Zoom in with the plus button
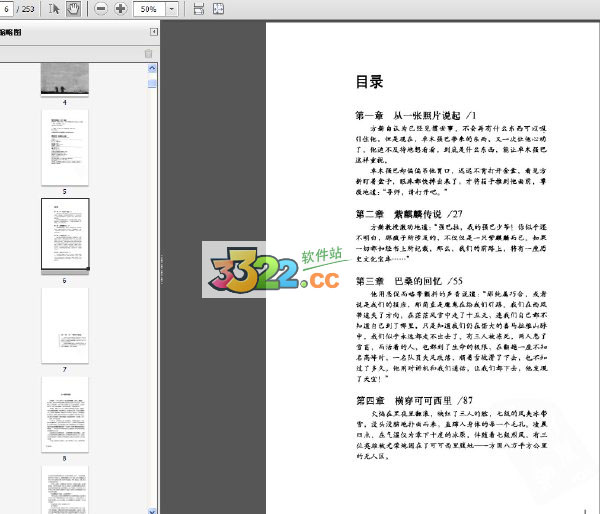600x514 pixels. [121, 9]
